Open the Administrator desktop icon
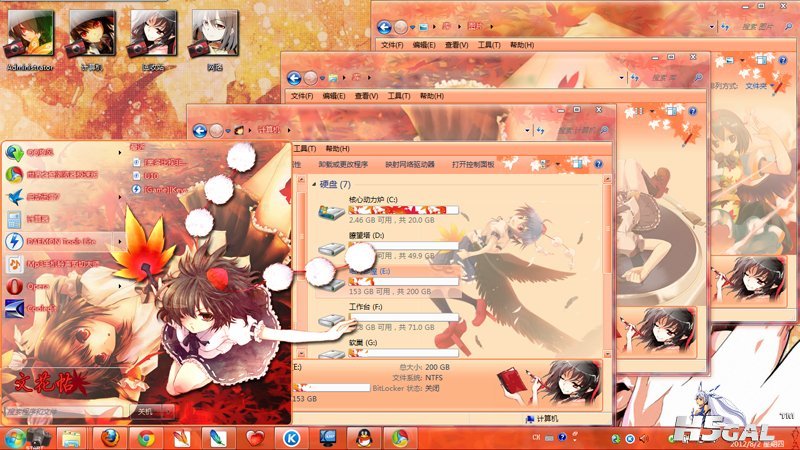The image size is (800, 450). point(30,39)
